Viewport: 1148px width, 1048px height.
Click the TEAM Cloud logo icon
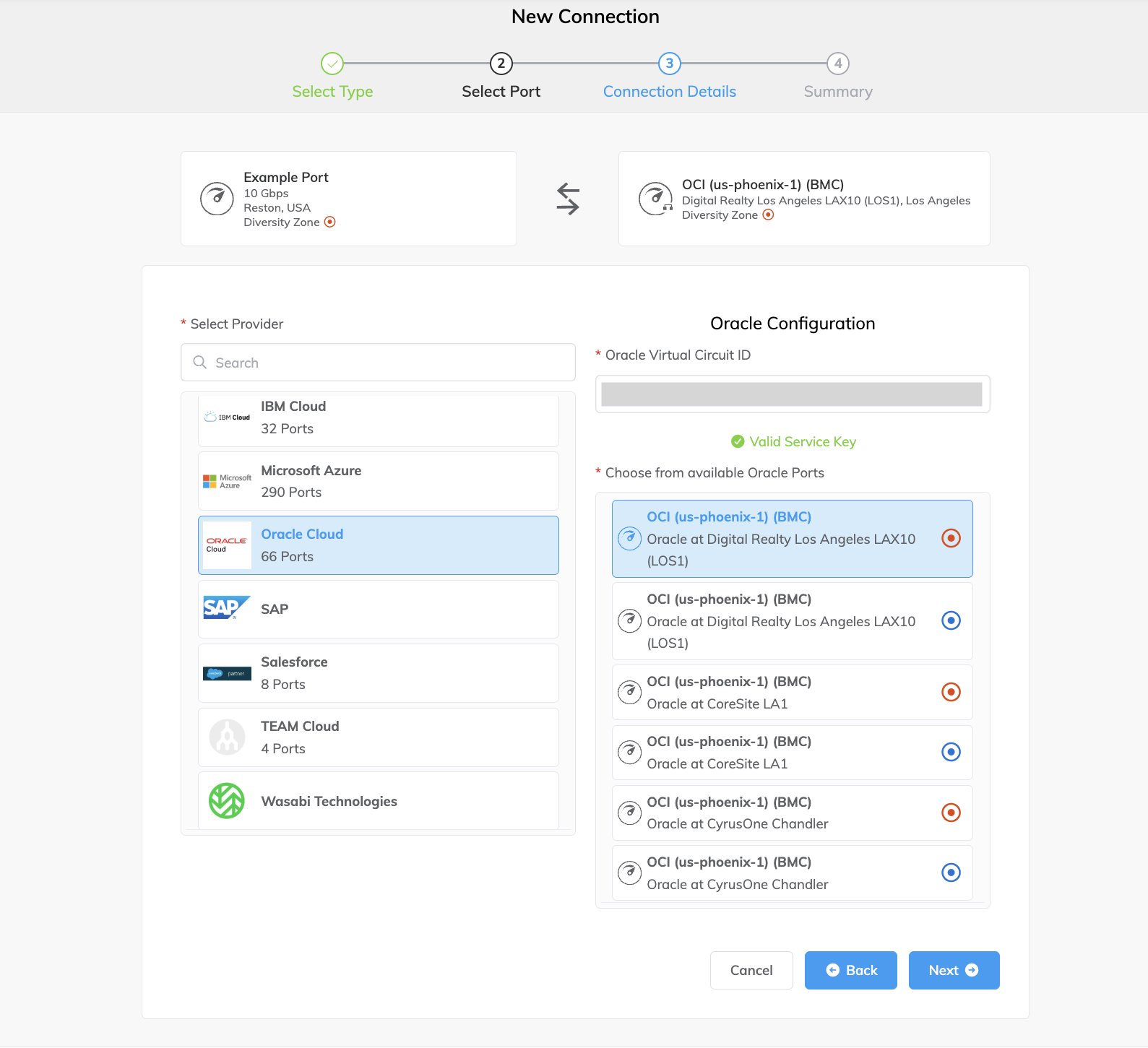coord(227,737)
